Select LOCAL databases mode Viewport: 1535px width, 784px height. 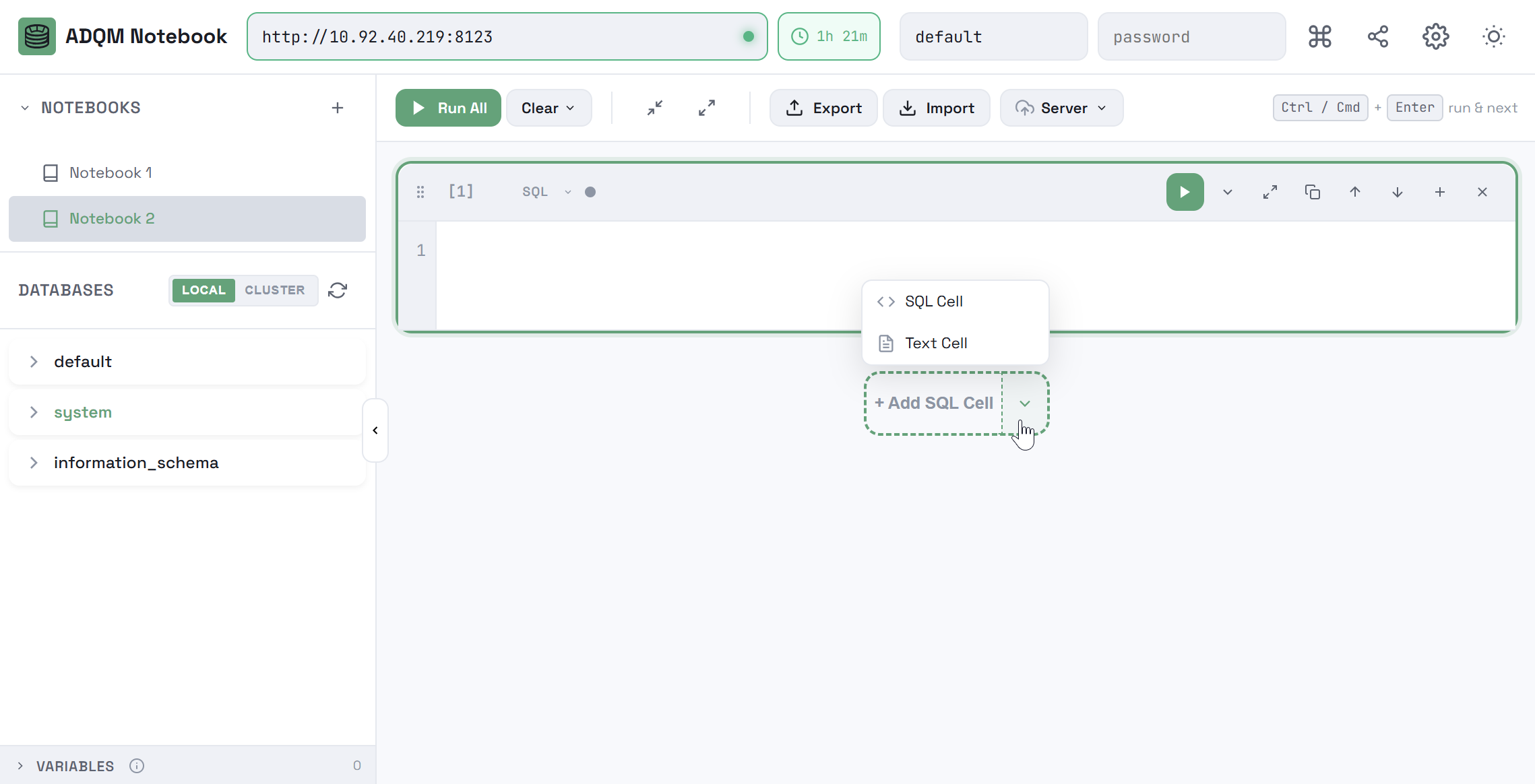(x=203, y=290)
